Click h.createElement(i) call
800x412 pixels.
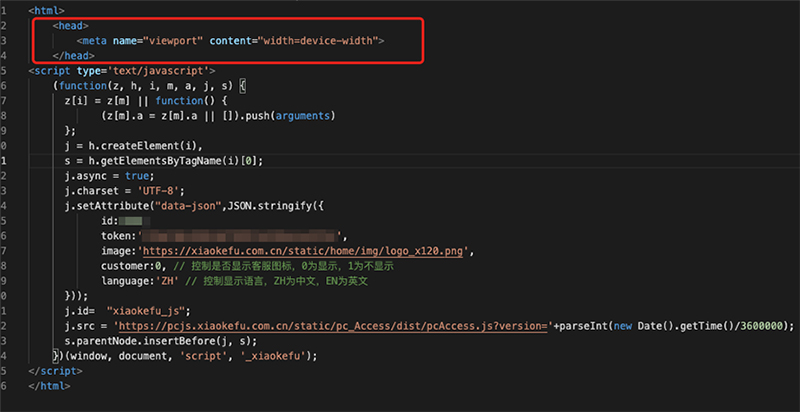[x=145, y=146]
